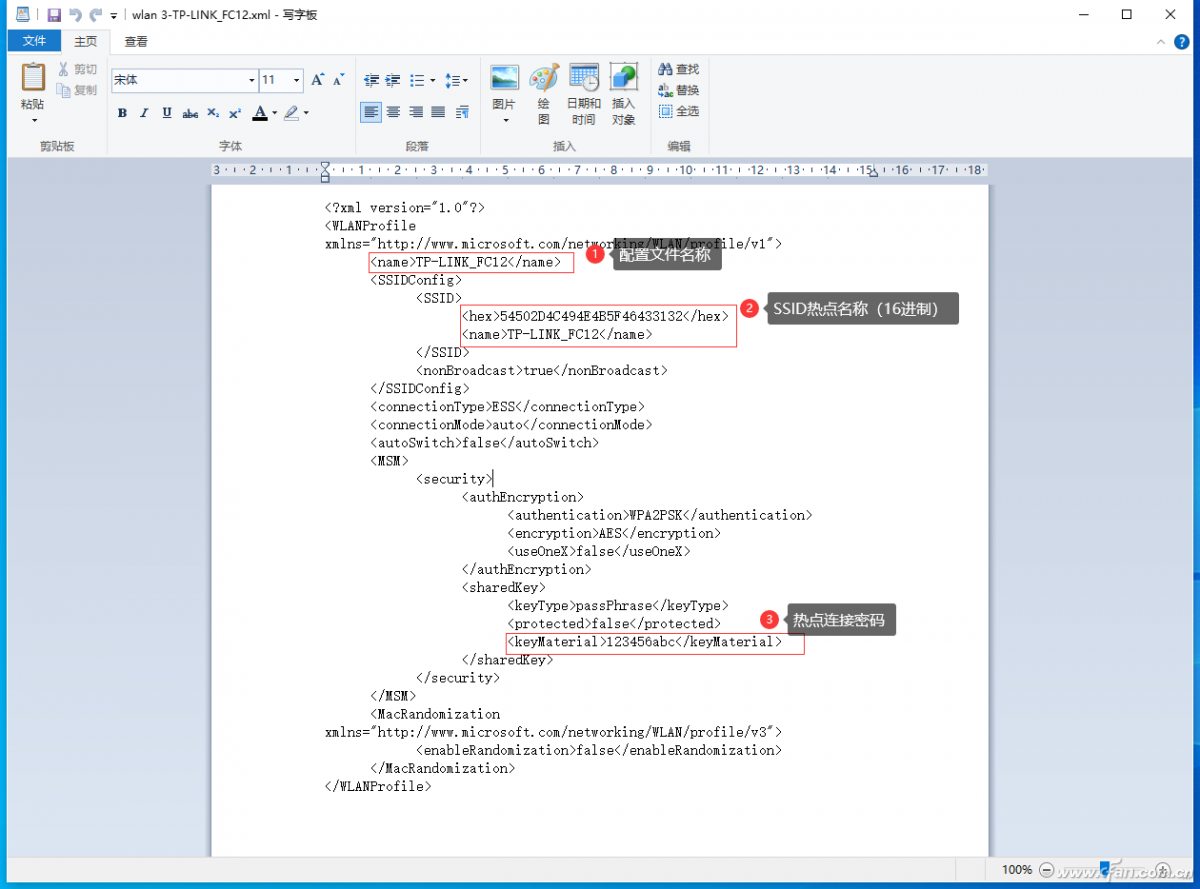1200x889 pixels.
Task: Expand the 粘贴 Paste options arrow
Action: click(33, 120)
